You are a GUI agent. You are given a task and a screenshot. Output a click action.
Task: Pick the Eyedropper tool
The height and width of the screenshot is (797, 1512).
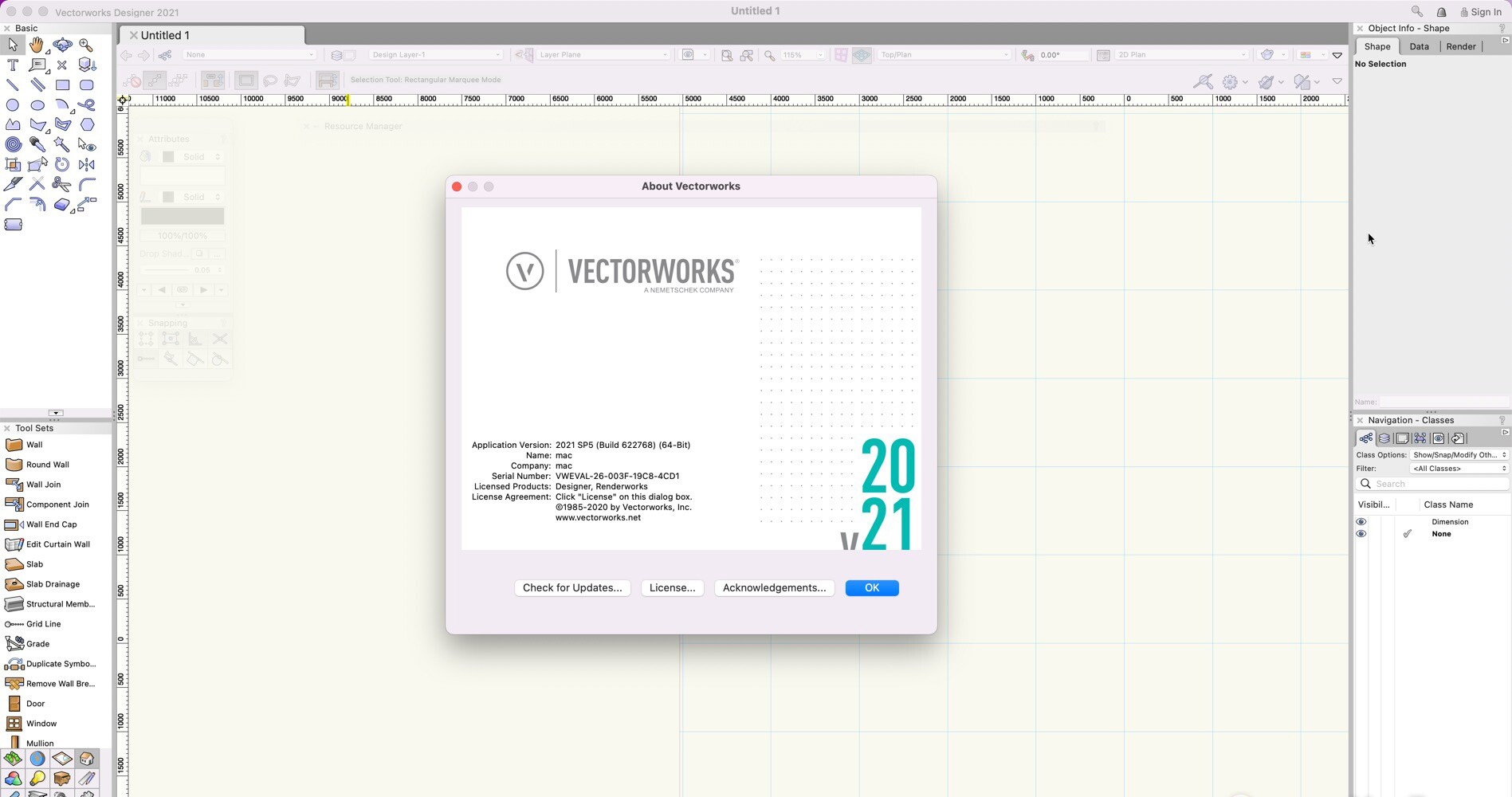(37, 144)
